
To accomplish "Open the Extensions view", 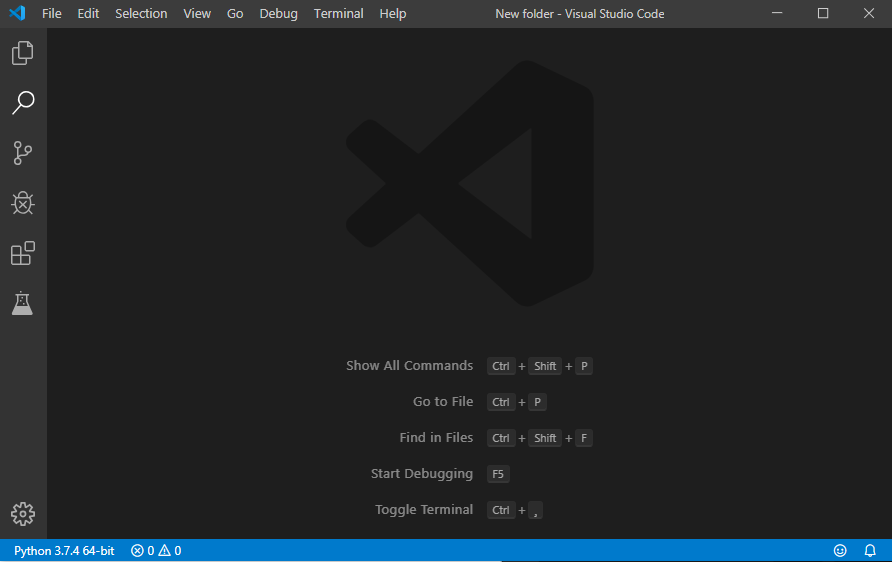I will [23, 253].
